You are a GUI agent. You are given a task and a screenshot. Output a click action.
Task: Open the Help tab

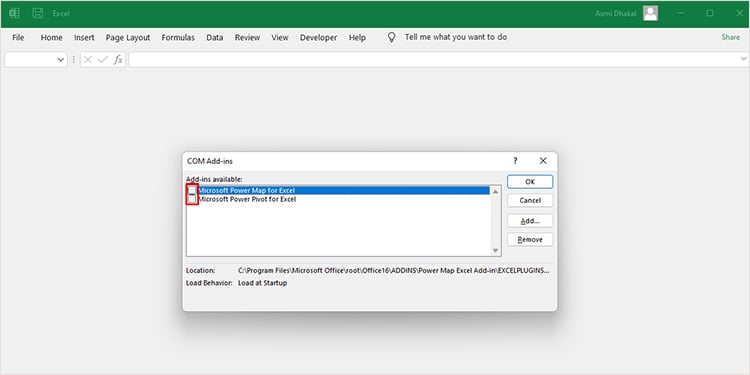pyautogui.click(x=357, y=37)
